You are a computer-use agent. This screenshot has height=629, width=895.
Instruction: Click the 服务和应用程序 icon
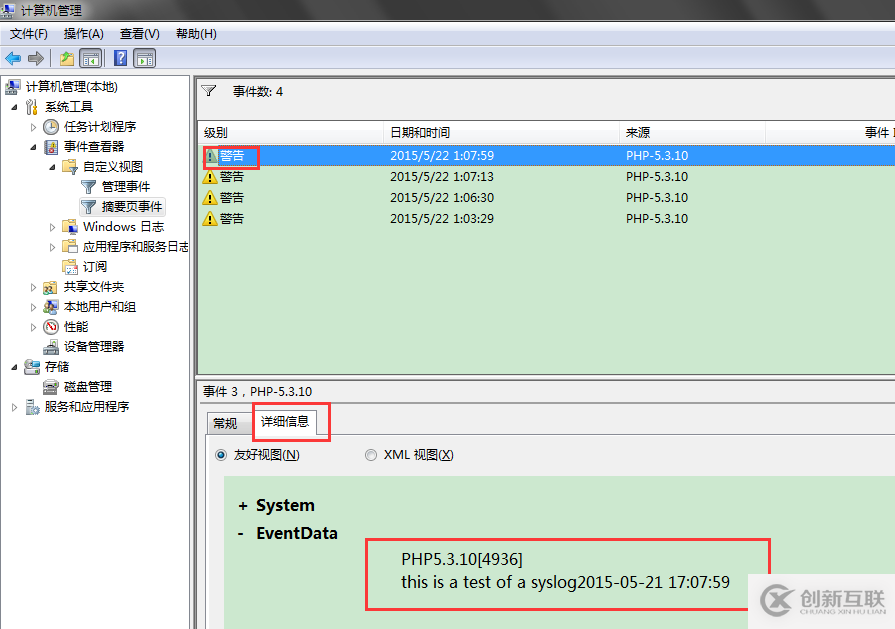coord(32,407)
